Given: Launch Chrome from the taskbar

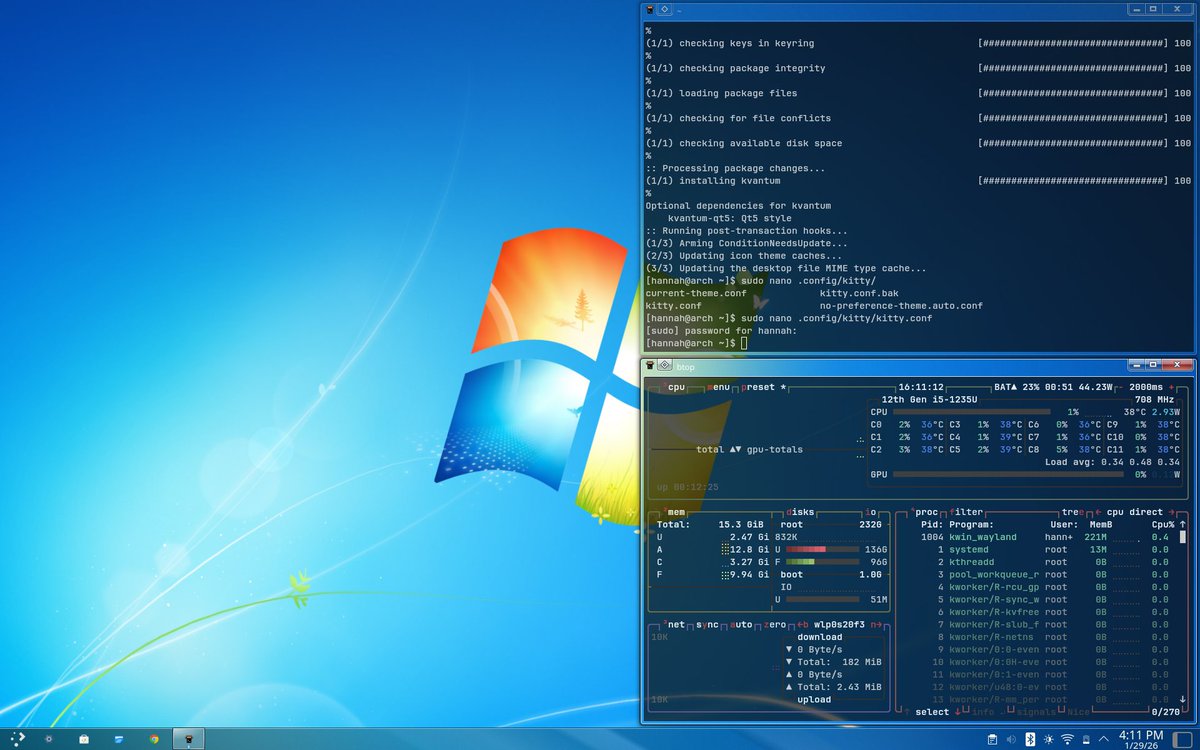Looking at the screenshot, I should [154, 739].
